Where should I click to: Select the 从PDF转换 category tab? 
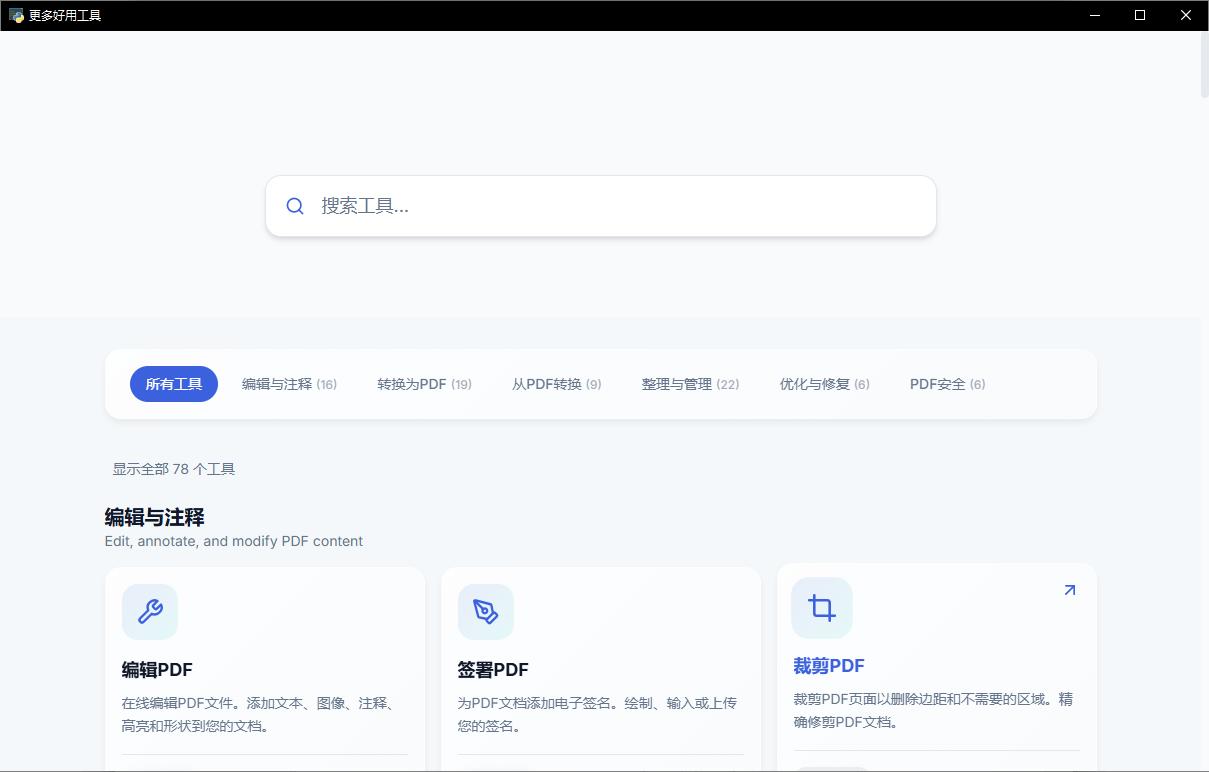(556, 384)
